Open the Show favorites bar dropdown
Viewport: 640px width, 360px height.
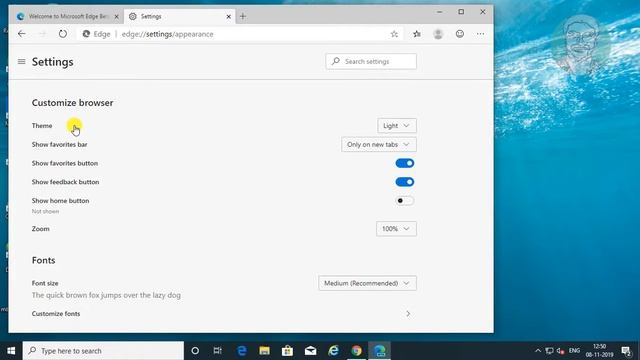pos(379,144)
